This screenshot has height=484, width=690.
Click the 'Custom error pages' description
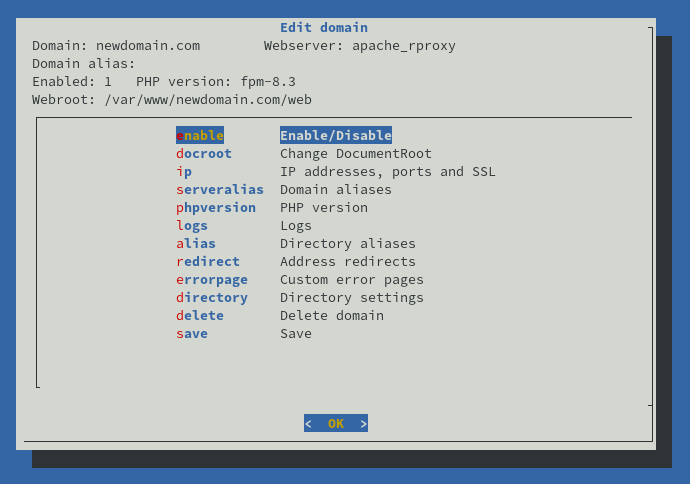[x=352, y=280]
